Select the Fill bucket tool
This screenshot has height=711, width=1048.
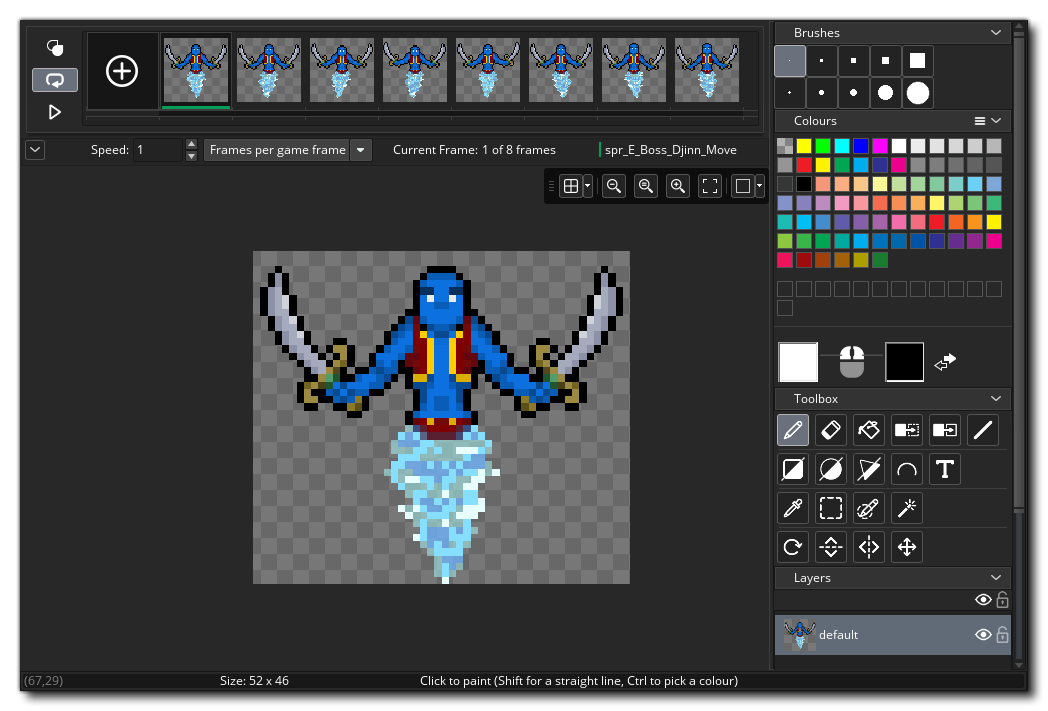pos(868,430)
